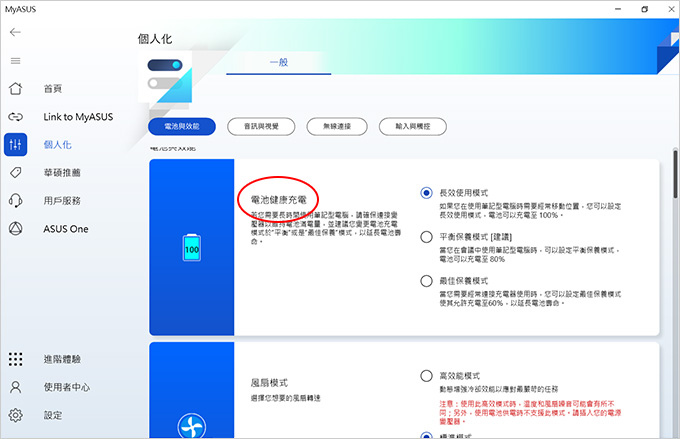The width and height of the screenshot is (680, 439).
Task: Go back with the arrow icon
Action: pos(15,32)
